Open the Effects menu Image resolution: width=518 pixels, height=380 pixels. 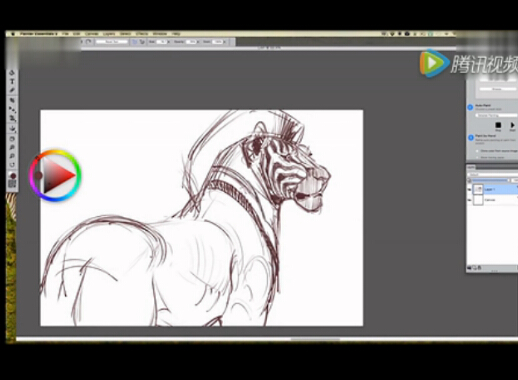(142, 34)
